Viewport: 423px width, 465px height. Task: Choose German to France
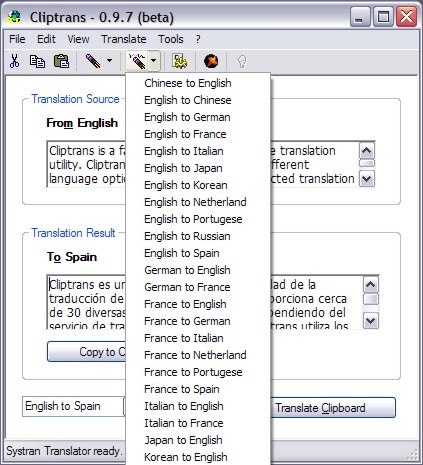[198, 287]
